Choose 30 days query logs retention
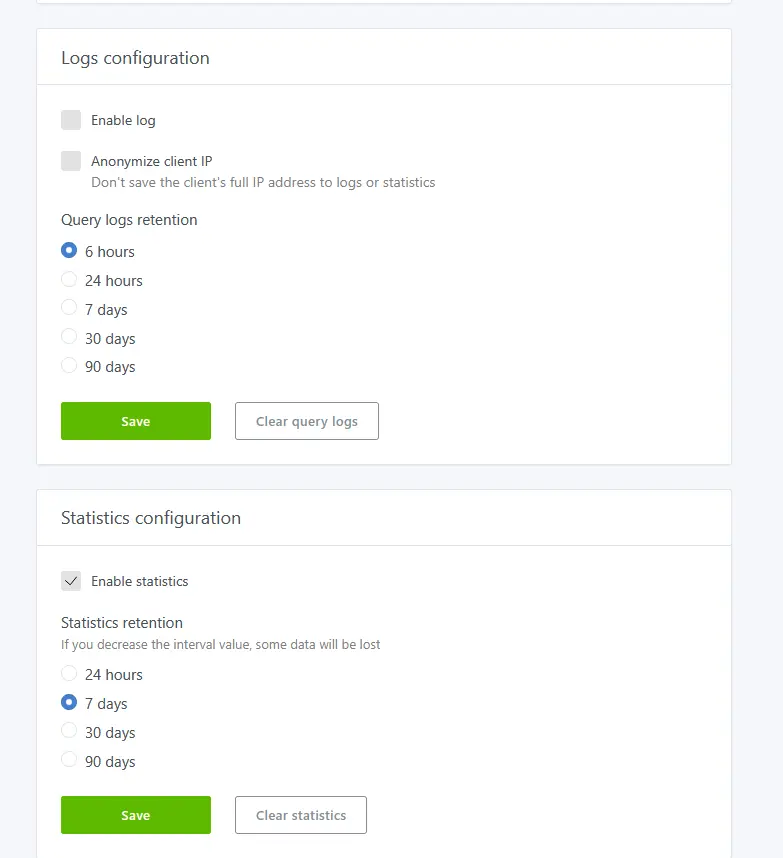The image size is (783, 858). pos(69,337)
